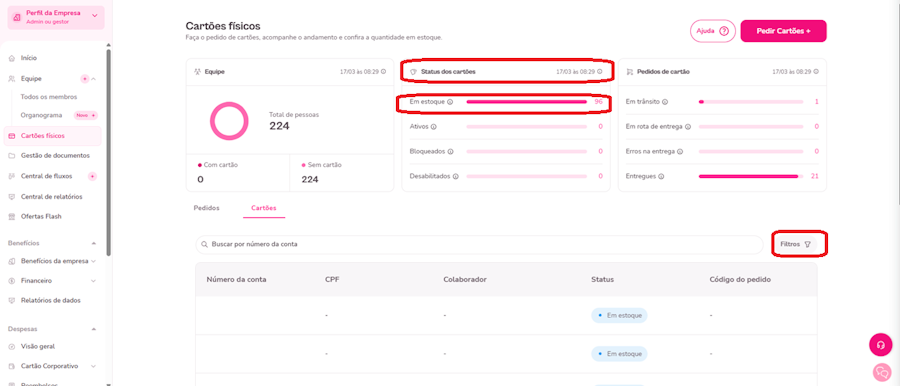Image resolution: width=900 pixels, height=386 pixels.
Task: Click info icon next to Erros na entrega
Action: tap(680, 152)
